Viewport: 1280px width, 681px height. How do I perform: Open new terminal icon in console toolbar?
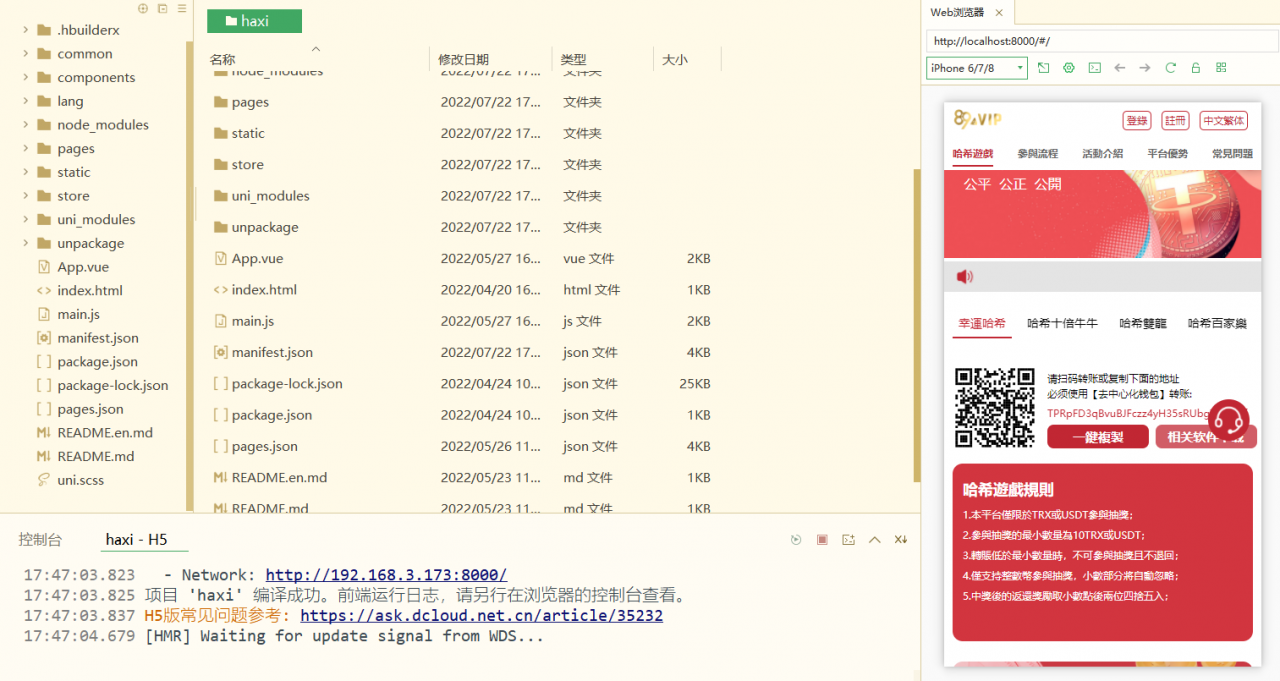pyautogui.click(x=848, y=540)
